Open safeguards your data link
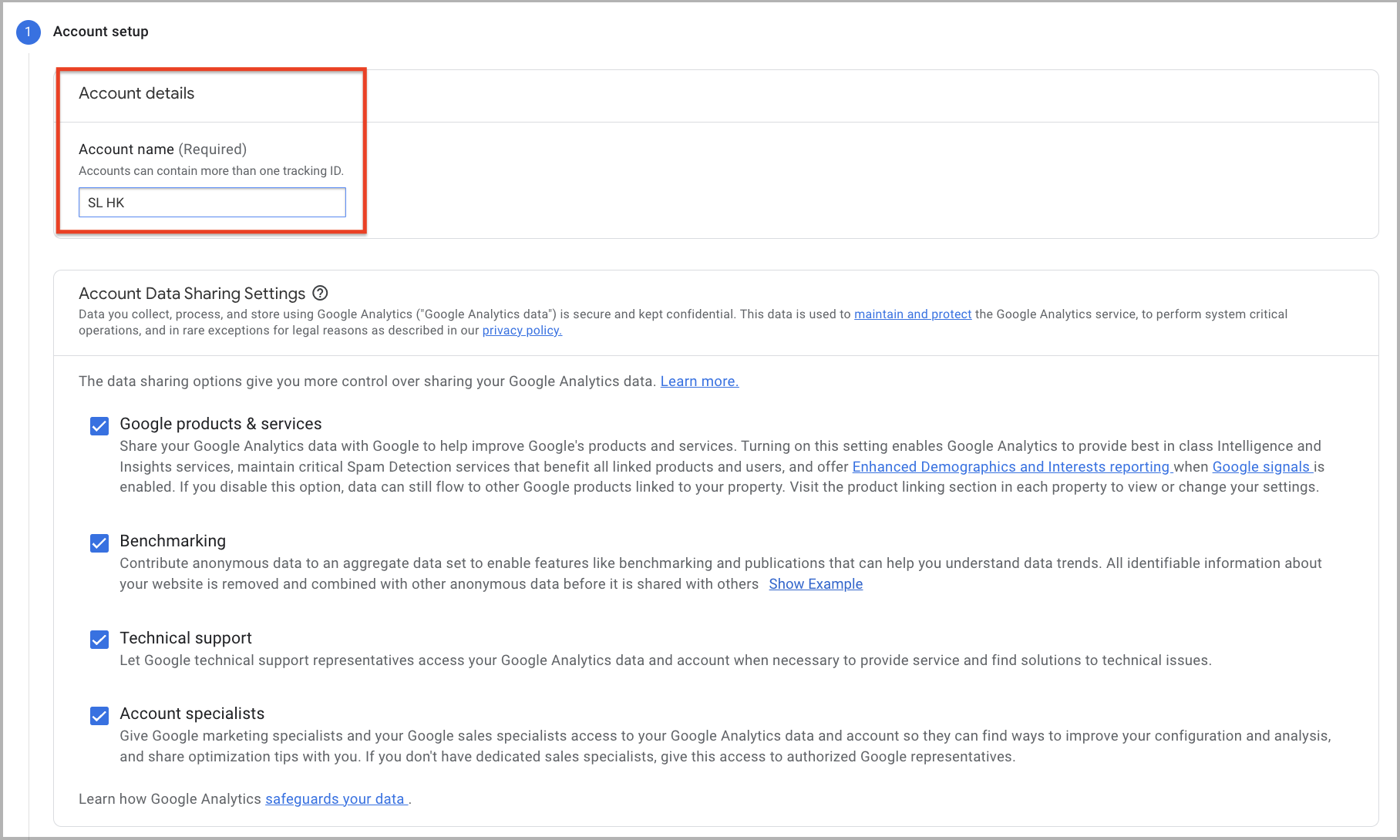 point(336,799)
